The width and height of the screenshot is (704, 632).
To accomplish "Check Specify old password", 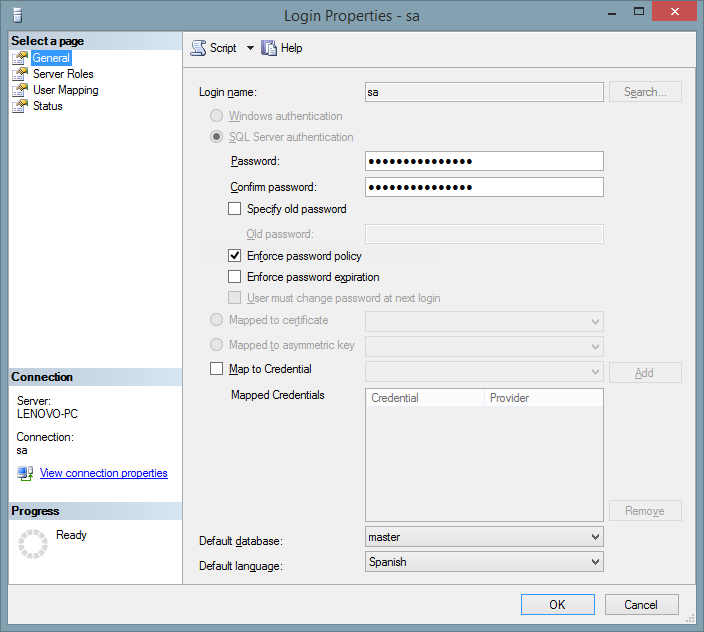I will [234, 209].
